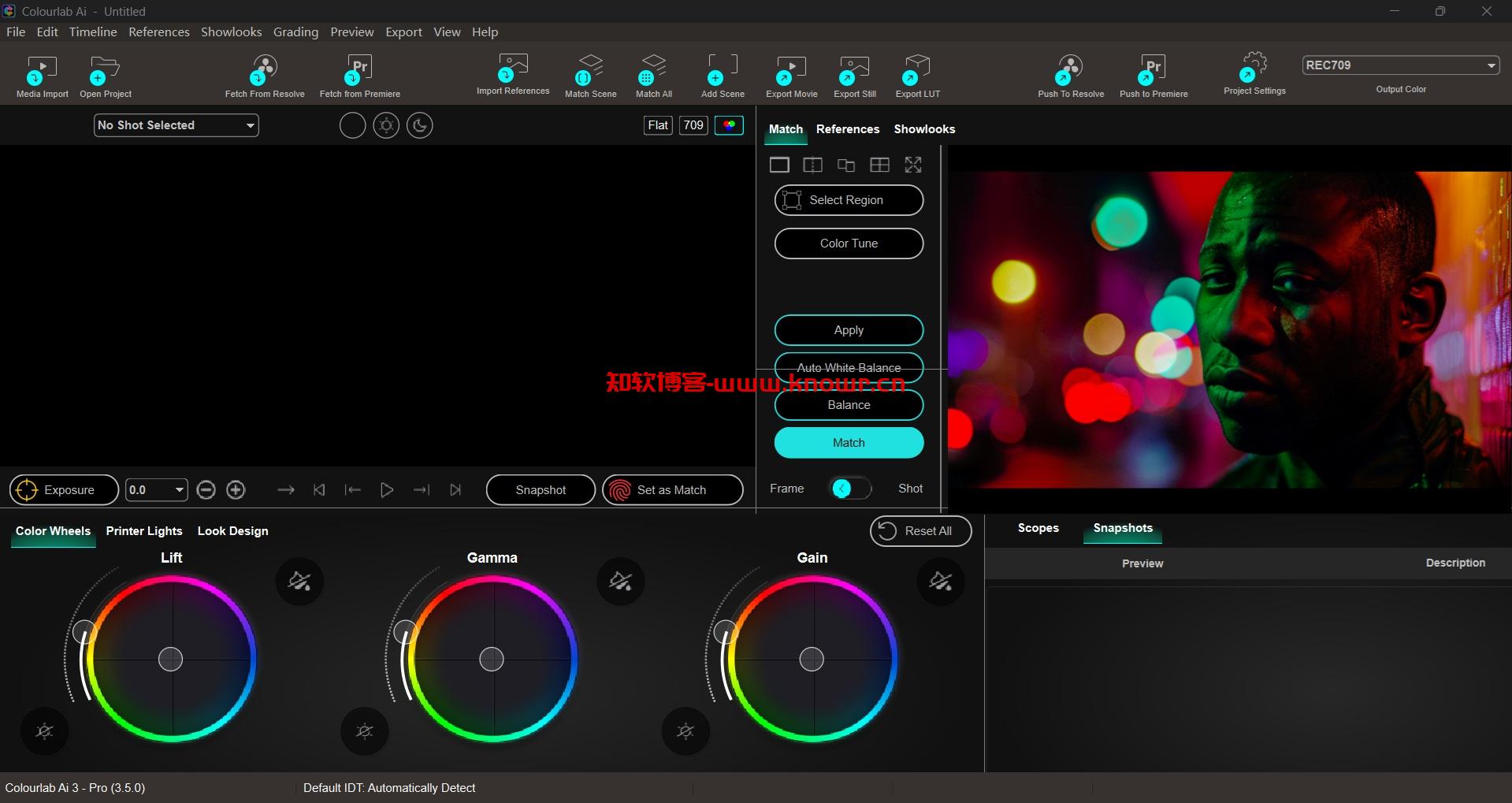The image size is (1512, 803).
Task: Click the Media Import toolbar icon
Action: click(42, 71)
